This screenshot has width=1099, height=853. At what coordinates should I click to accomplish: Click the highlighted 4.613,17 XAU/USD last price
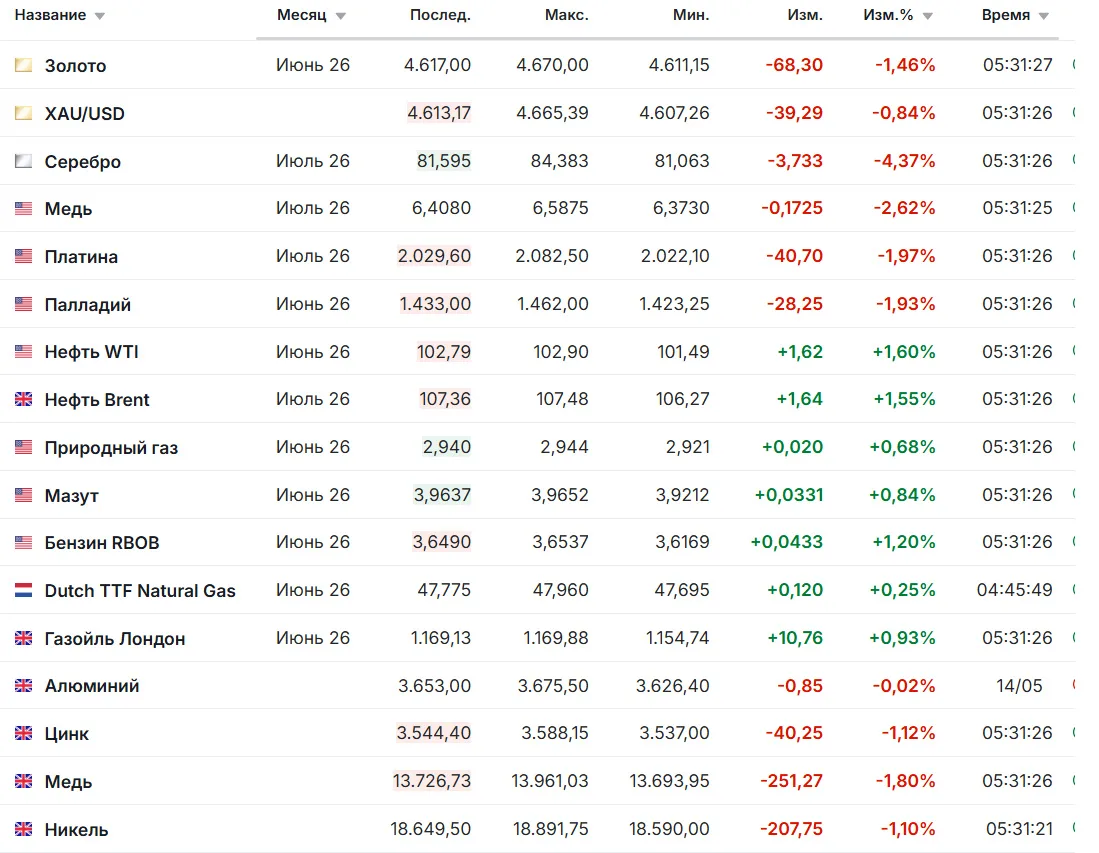[x=439, y=113]
